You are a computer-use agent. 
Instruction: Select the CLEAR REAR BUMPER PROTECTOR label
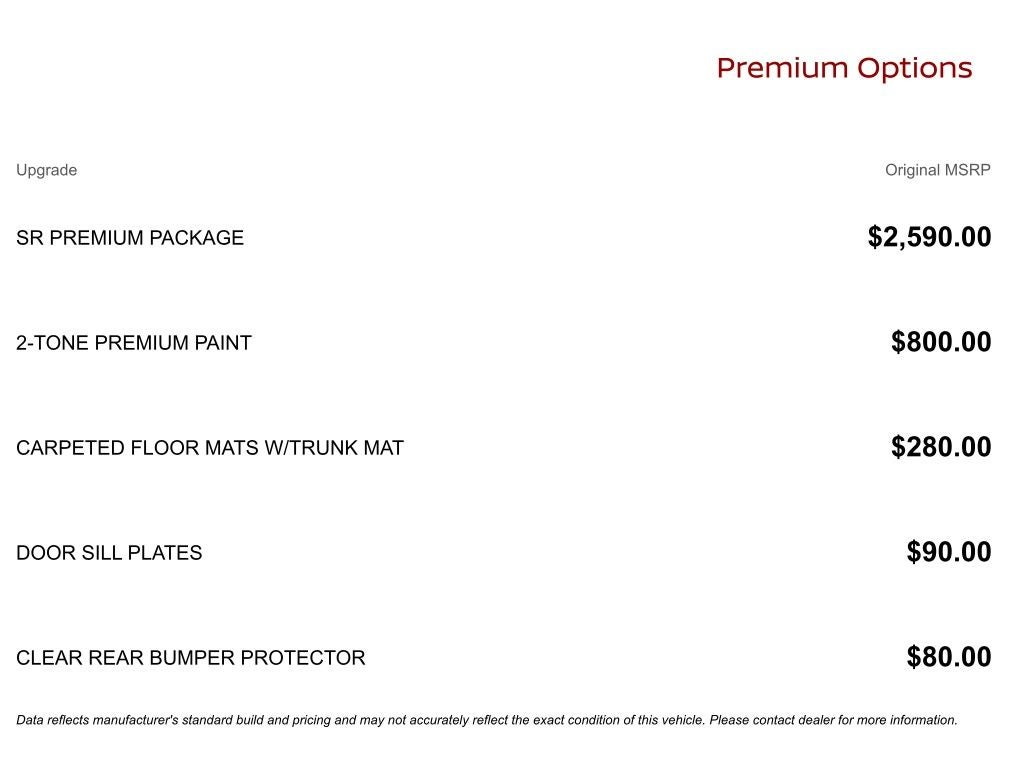coord(190,658)
